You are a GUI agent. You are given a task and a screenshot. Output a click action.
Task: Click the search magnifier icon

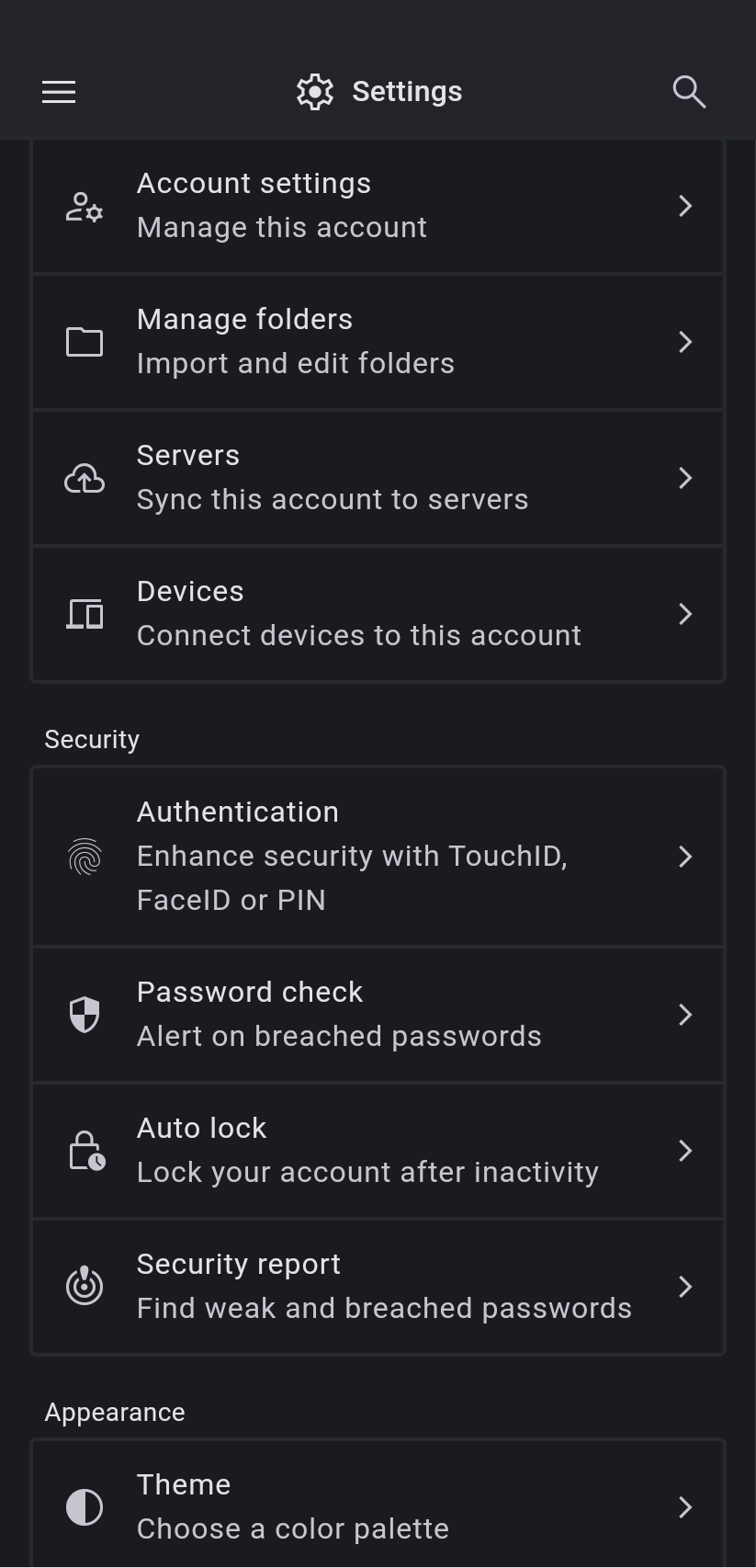689,92
